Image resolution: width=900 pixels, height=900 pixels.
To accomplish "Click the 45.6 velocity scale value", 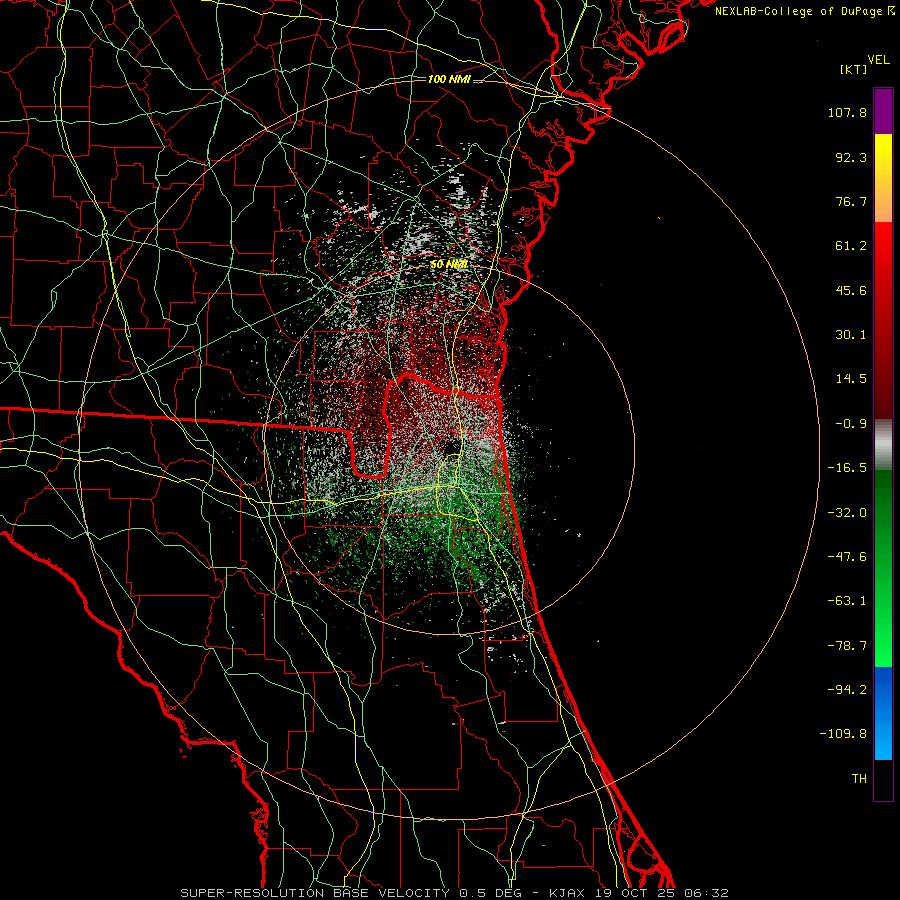I will point(851,290).
